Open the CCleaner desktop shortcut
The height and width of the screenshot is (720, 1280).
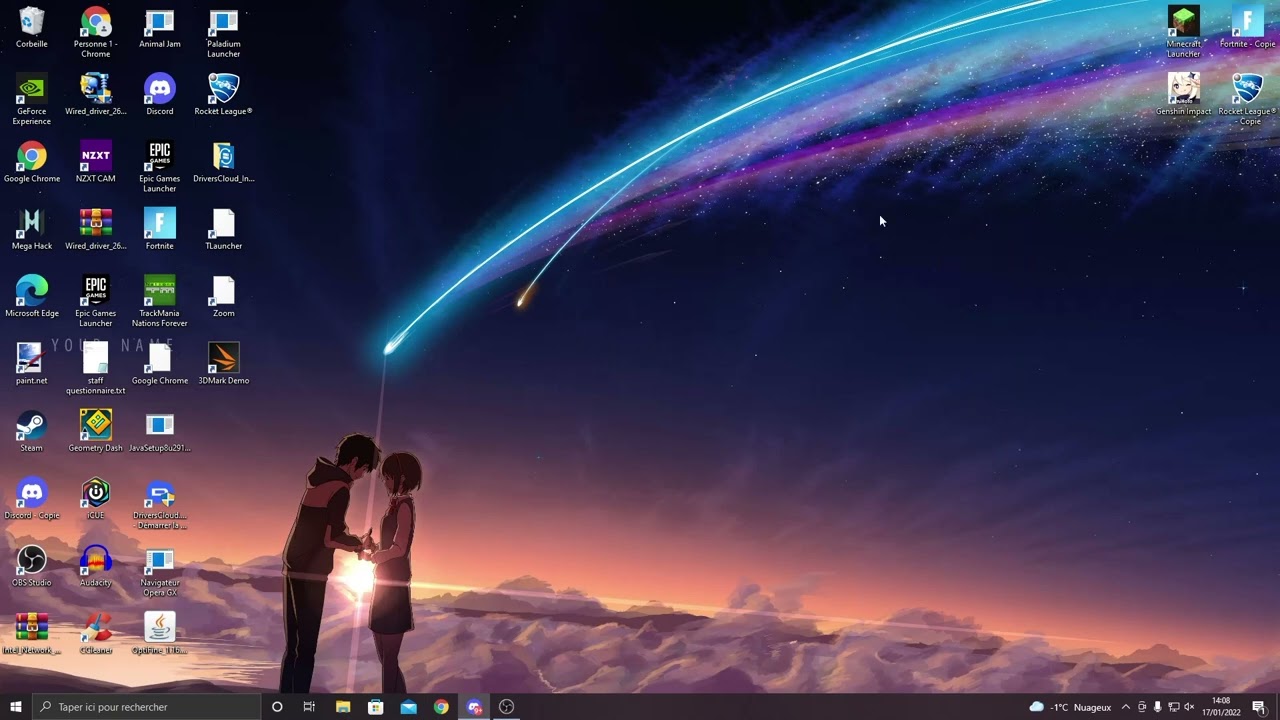pos(95,633)
